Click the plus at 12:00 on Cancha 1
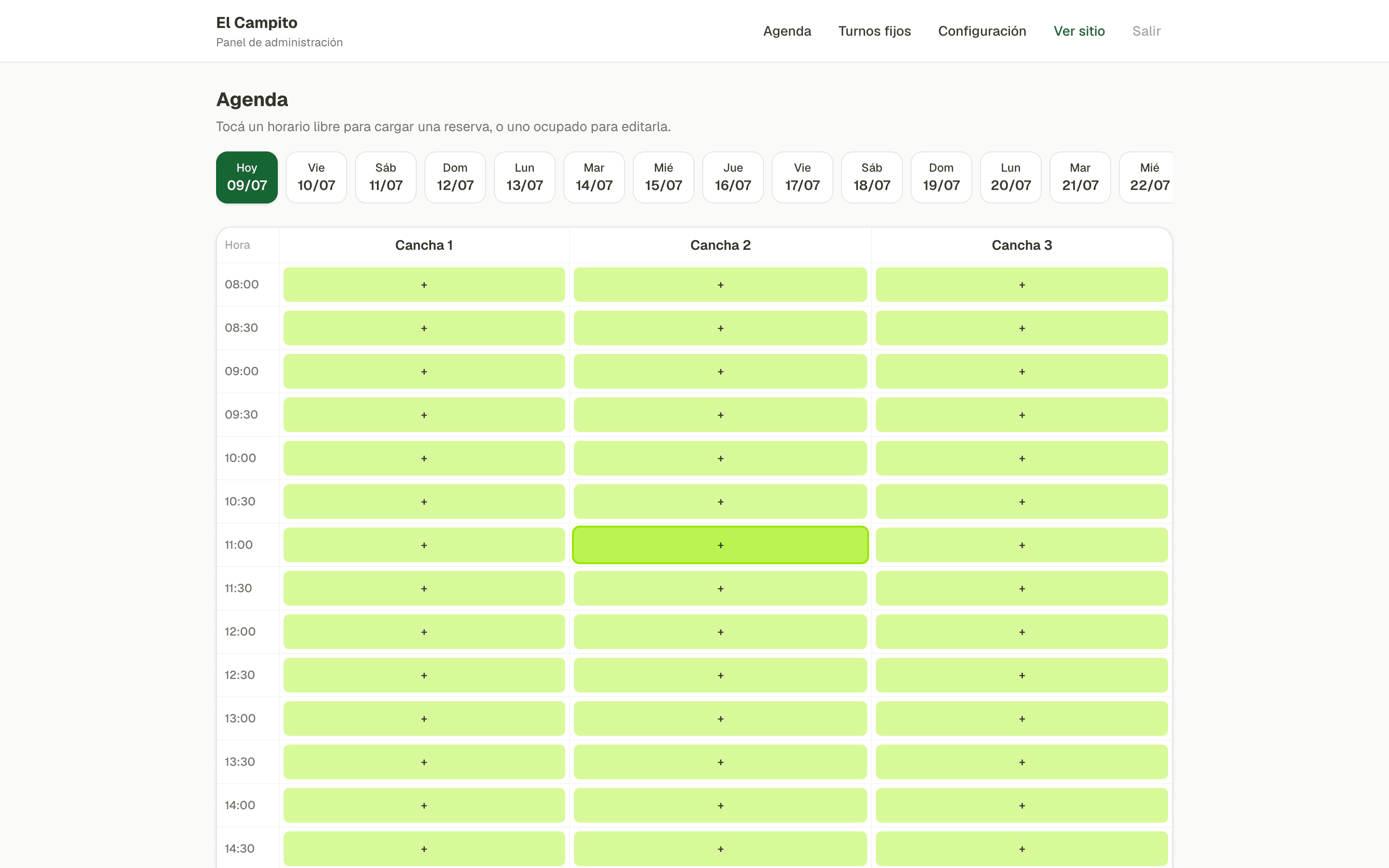The width and height of the screenshot is (1389, 868). point(424,632)
